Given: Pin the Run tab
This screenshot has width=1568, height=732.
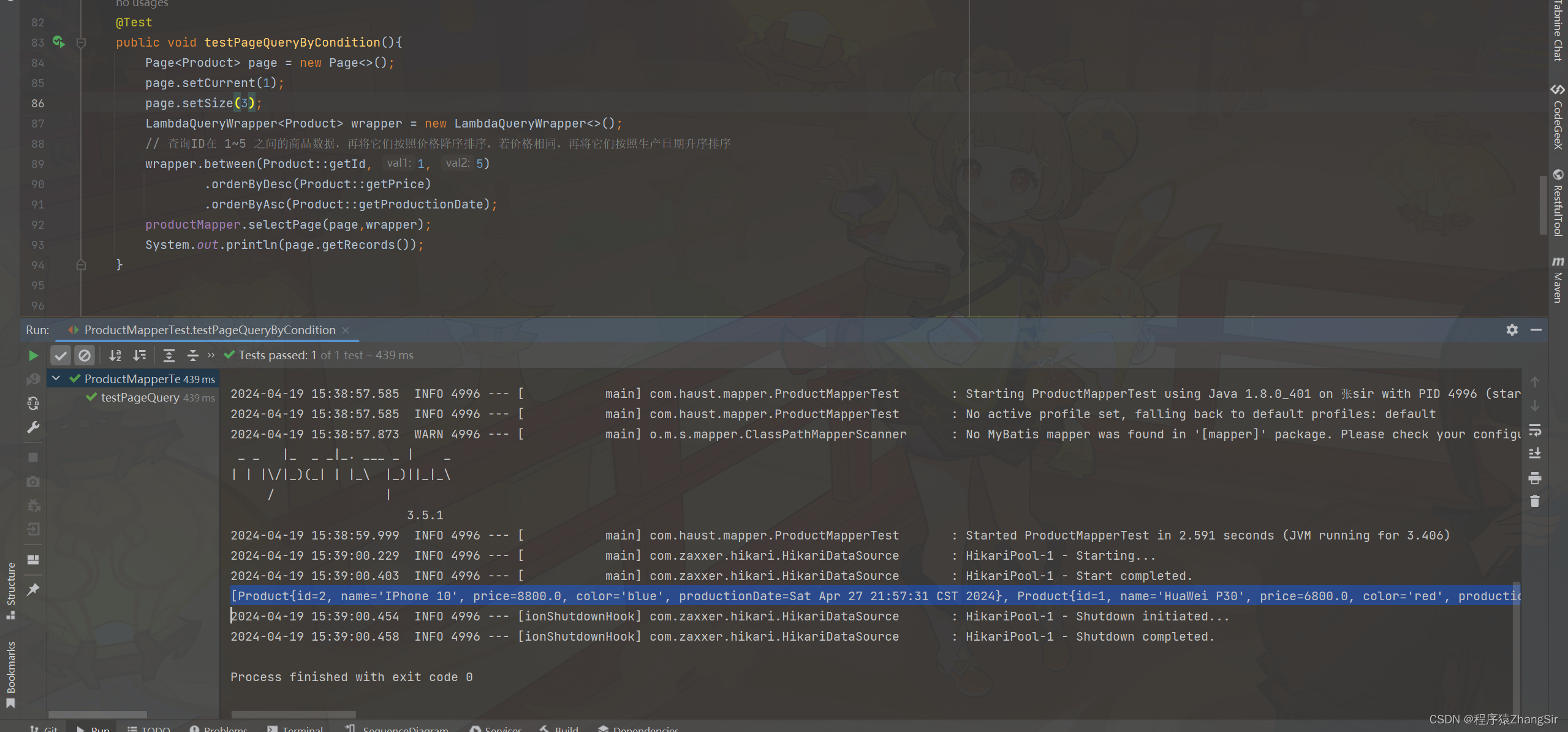Looking at the screenshot, I should tap(33, 590).
